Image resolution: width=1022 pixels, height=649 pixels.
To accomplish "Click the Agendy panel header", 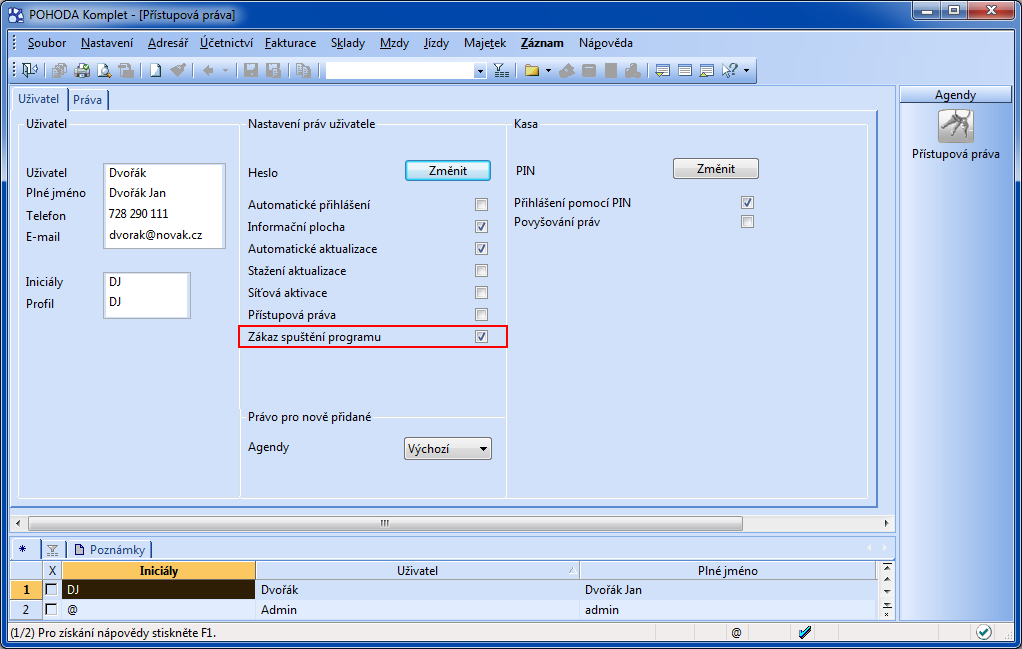I will pyautogui.click(x=956, y=94).
